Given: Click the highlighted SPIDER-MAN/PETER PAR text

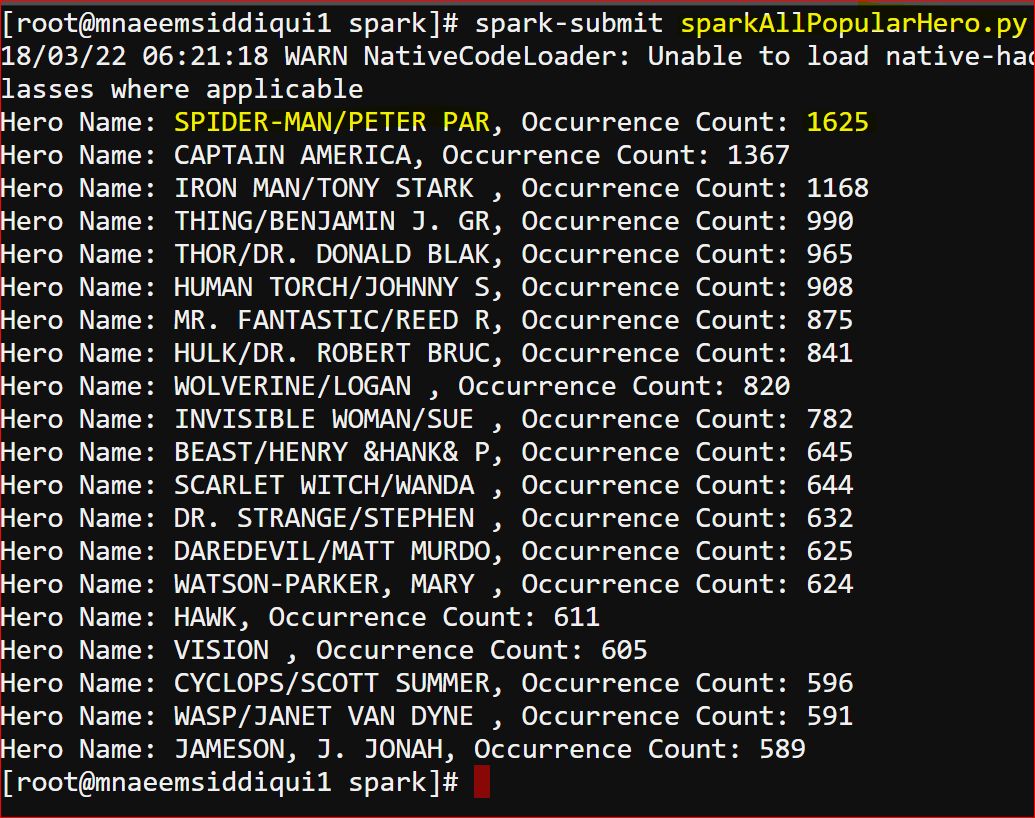Looking at the screenshot, I should pyautogui.click(x=332, y=122).
